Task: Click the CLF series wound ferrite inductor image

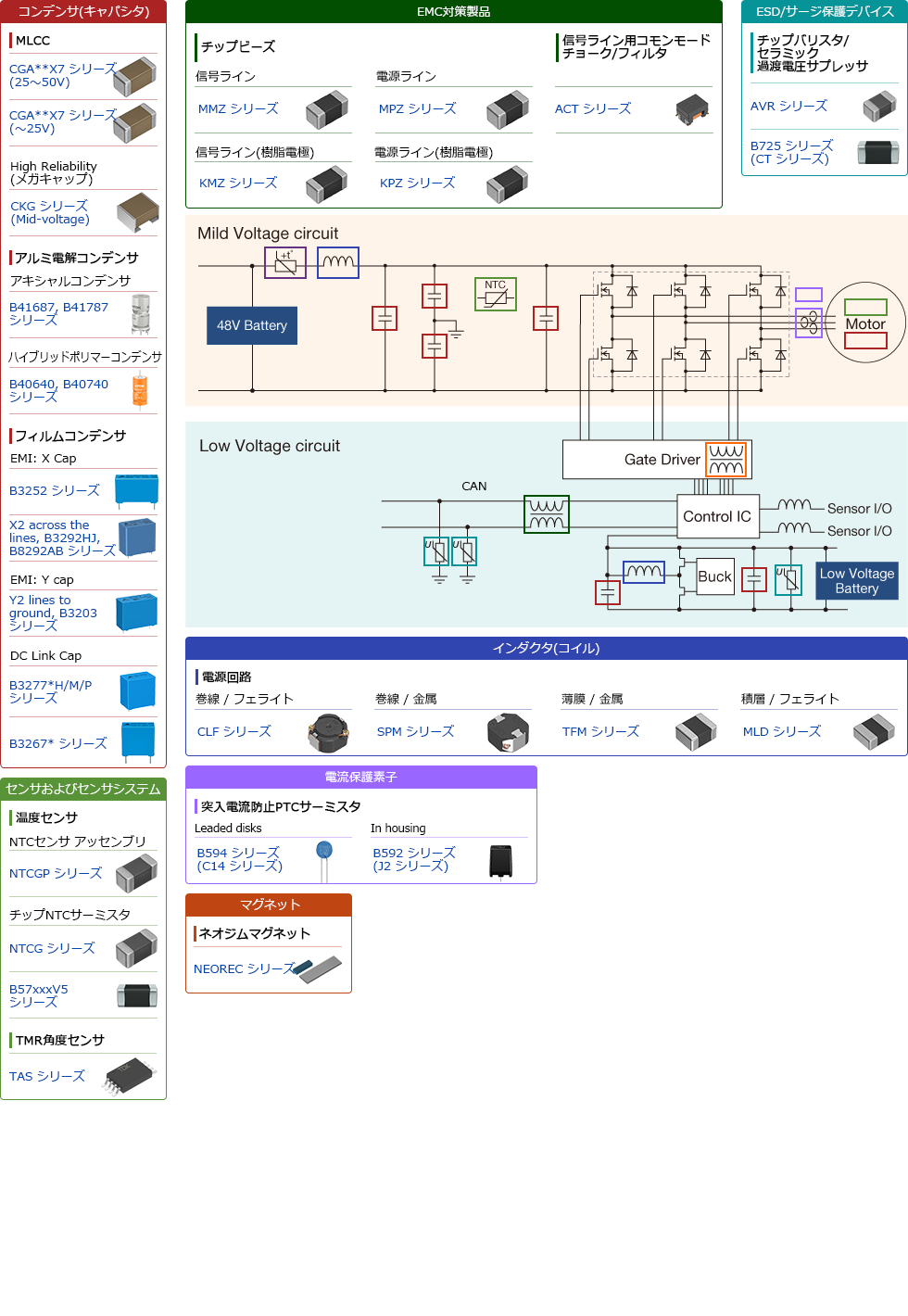Action: (328, 732)
